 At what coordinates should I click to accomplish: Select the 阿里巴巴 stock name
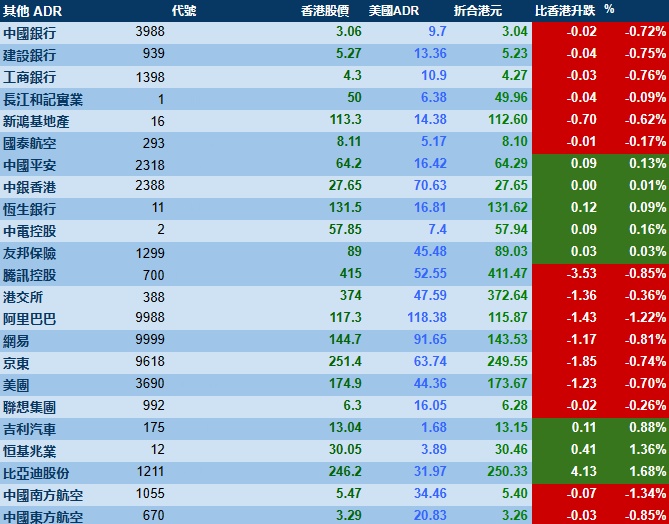pos(29,319)
